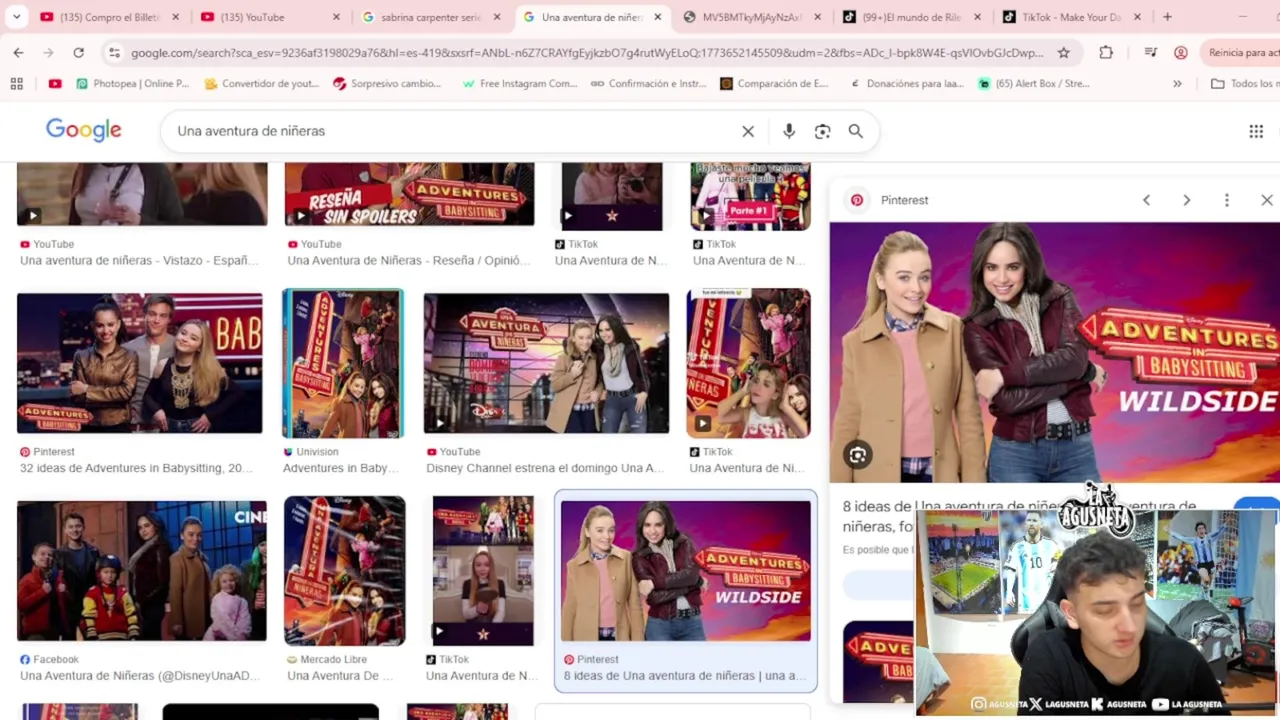This screenshot has width=1280, height=720.
Task: Switch to TikTok Make Your Day tab
Action: [1070, 17]
